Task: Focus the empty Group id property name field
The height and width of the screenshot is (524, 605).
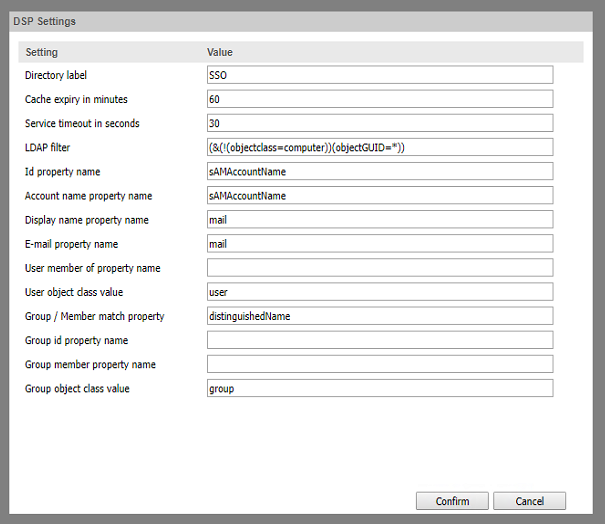Action: click(379, 340)
